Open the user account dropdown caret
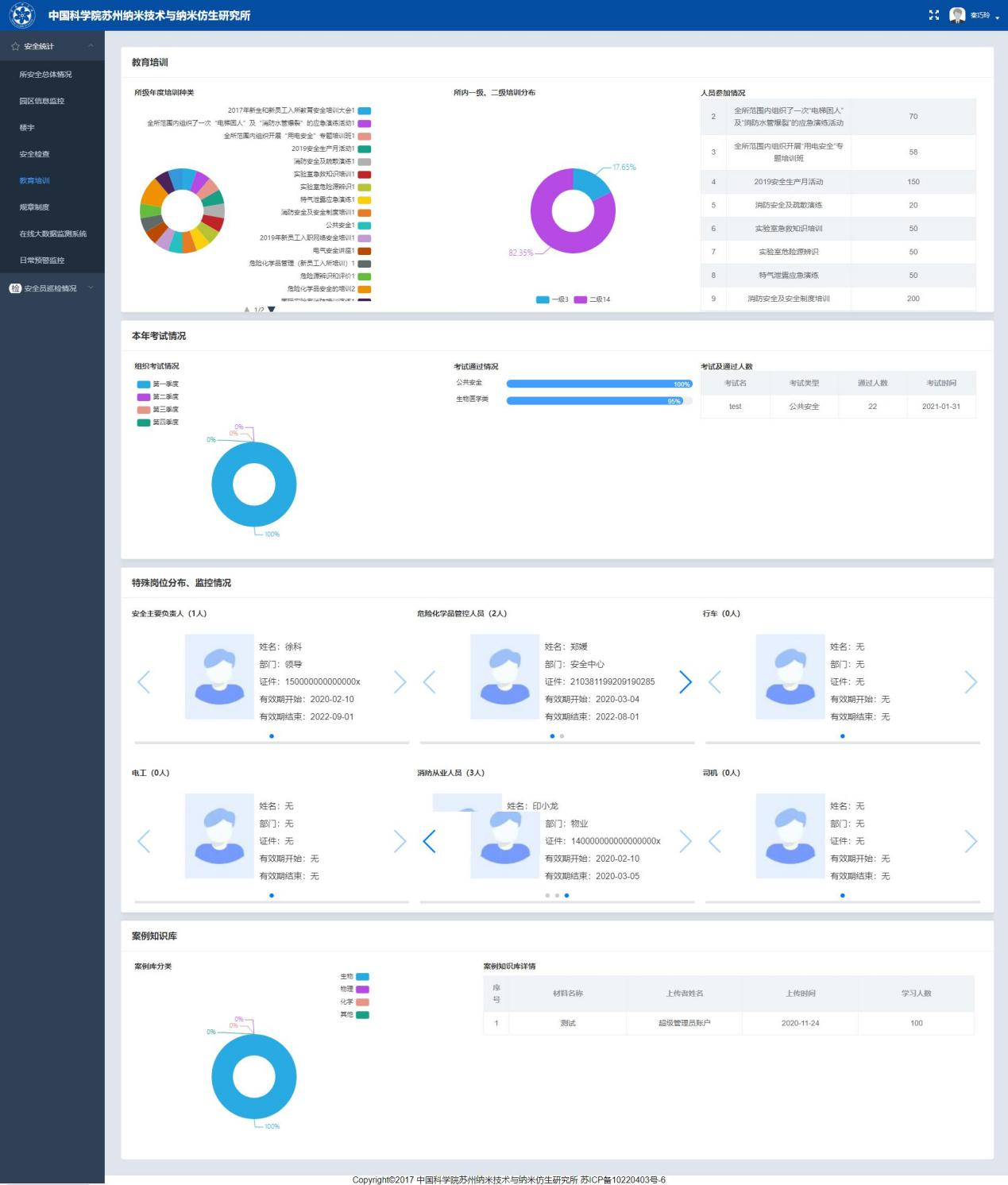1008x1185 pixels. (997, 17)
